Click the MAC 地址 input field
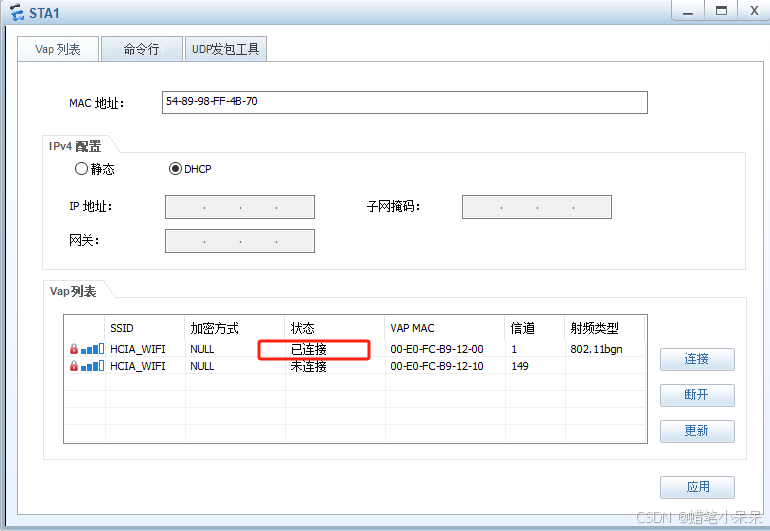 [405, 102]
